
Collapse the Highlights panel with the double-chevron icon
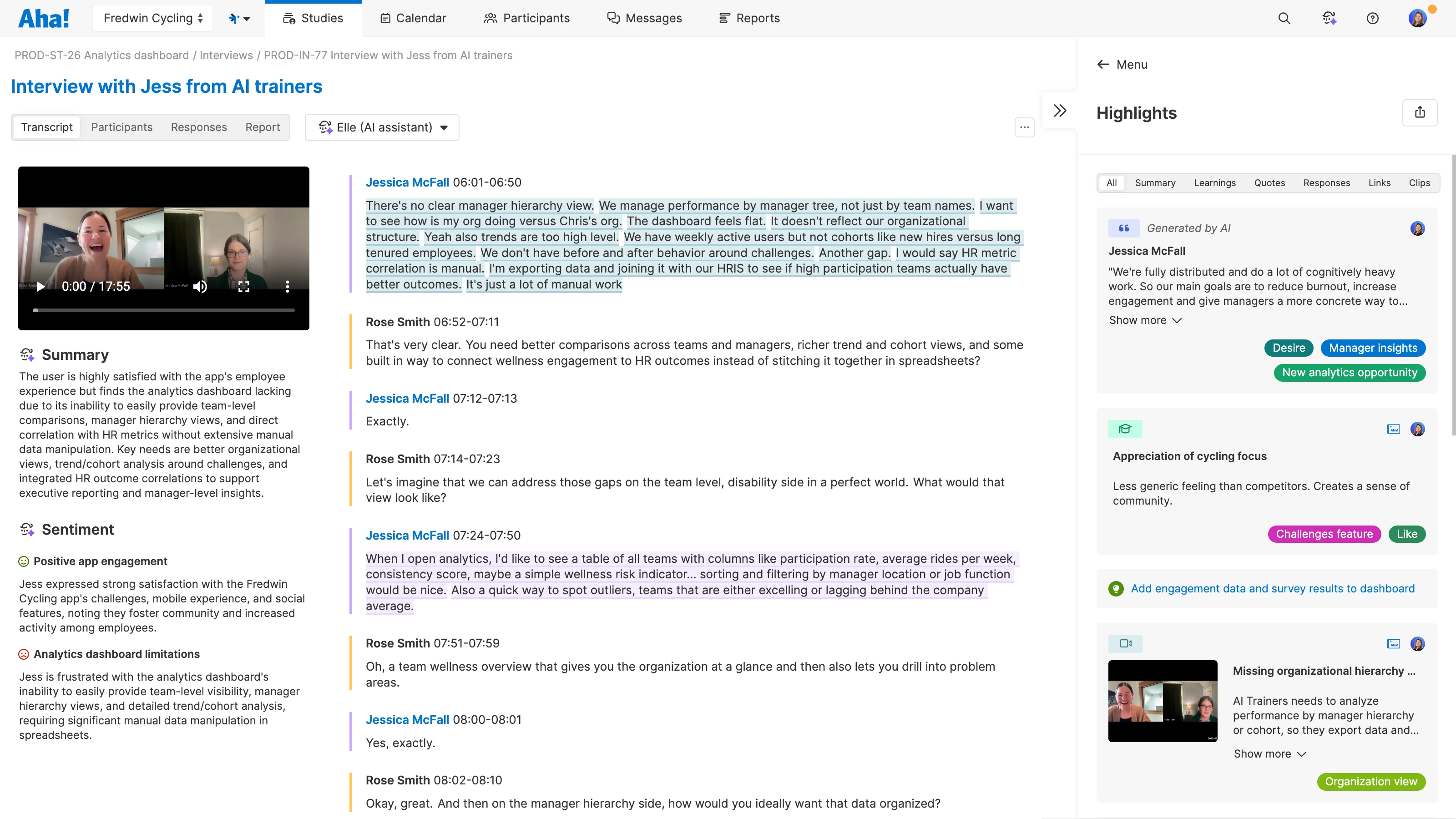tap(1060, 110)
